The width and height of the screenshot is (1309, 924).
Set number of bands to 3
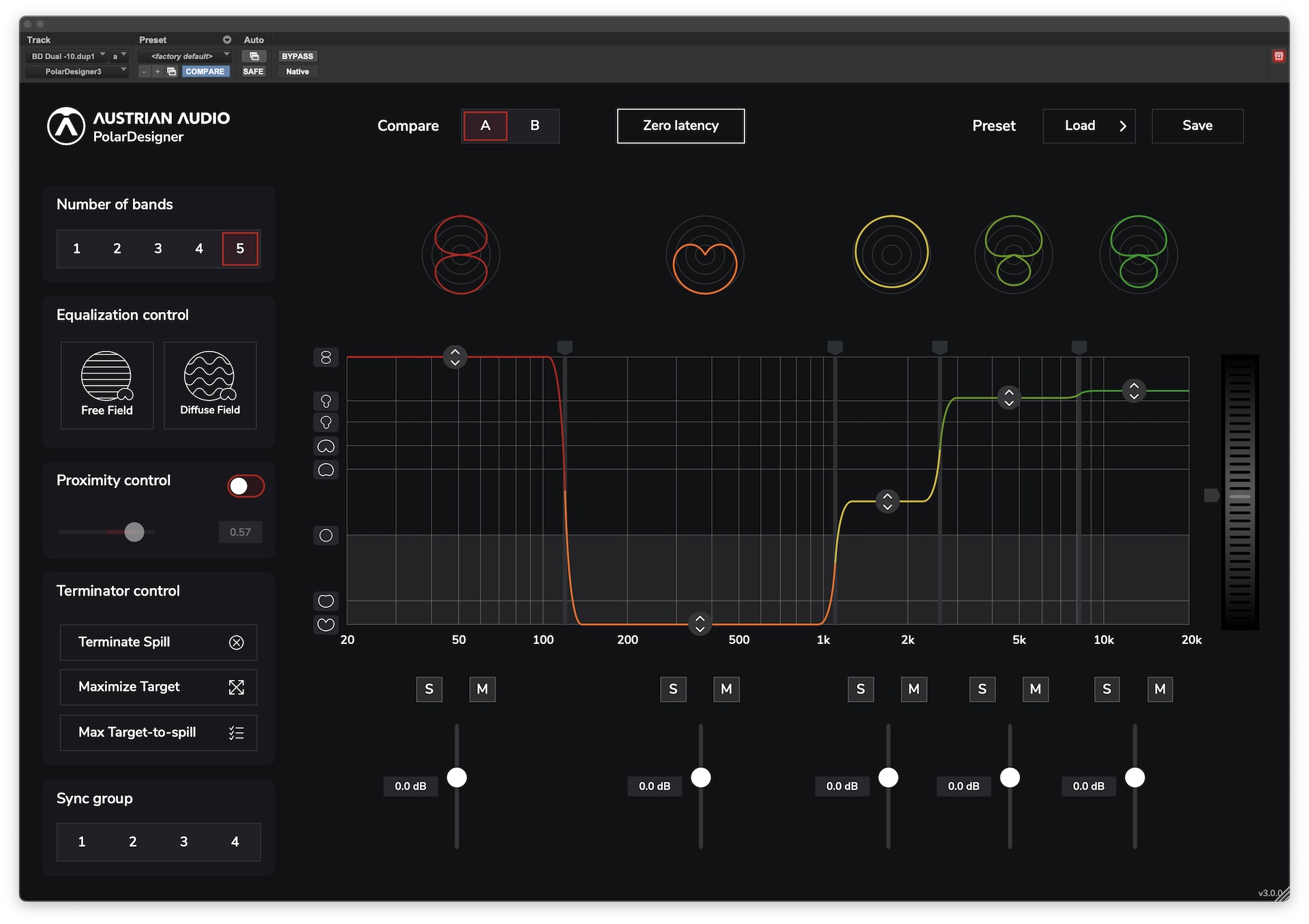coord(158,249)
